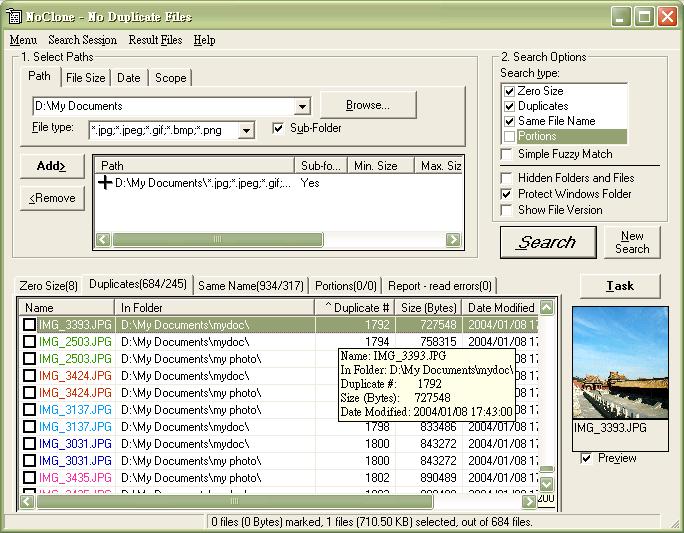Click the plus icon in the path list row

point(105,184)
